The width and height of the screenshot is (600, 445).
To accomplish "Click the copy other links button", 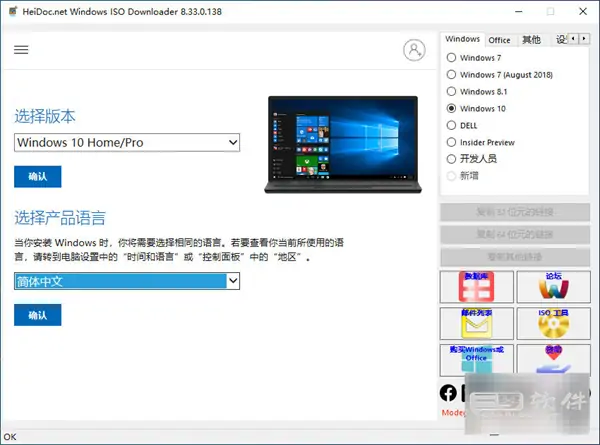I will 515,257.
